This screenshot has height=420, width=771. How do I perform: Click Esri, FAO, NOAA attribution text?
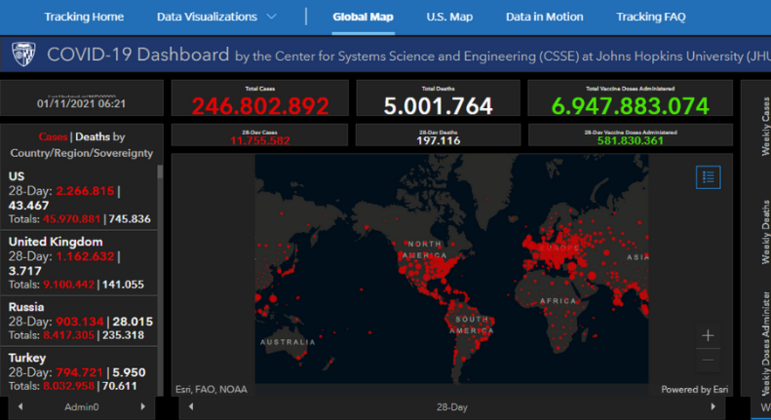pos(211,390)
